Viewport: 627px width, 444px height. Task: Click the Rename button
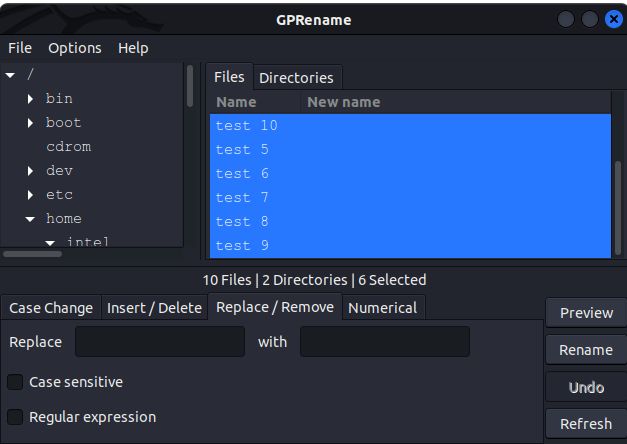586,350
